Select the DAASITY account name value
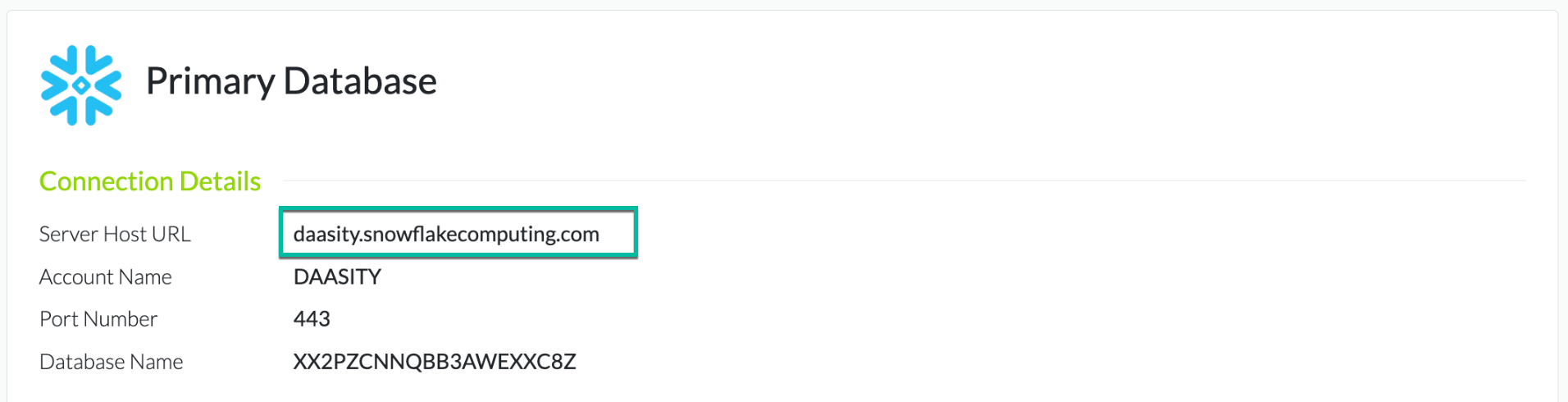The image size is (1568, 402). [x=337, y=277]
